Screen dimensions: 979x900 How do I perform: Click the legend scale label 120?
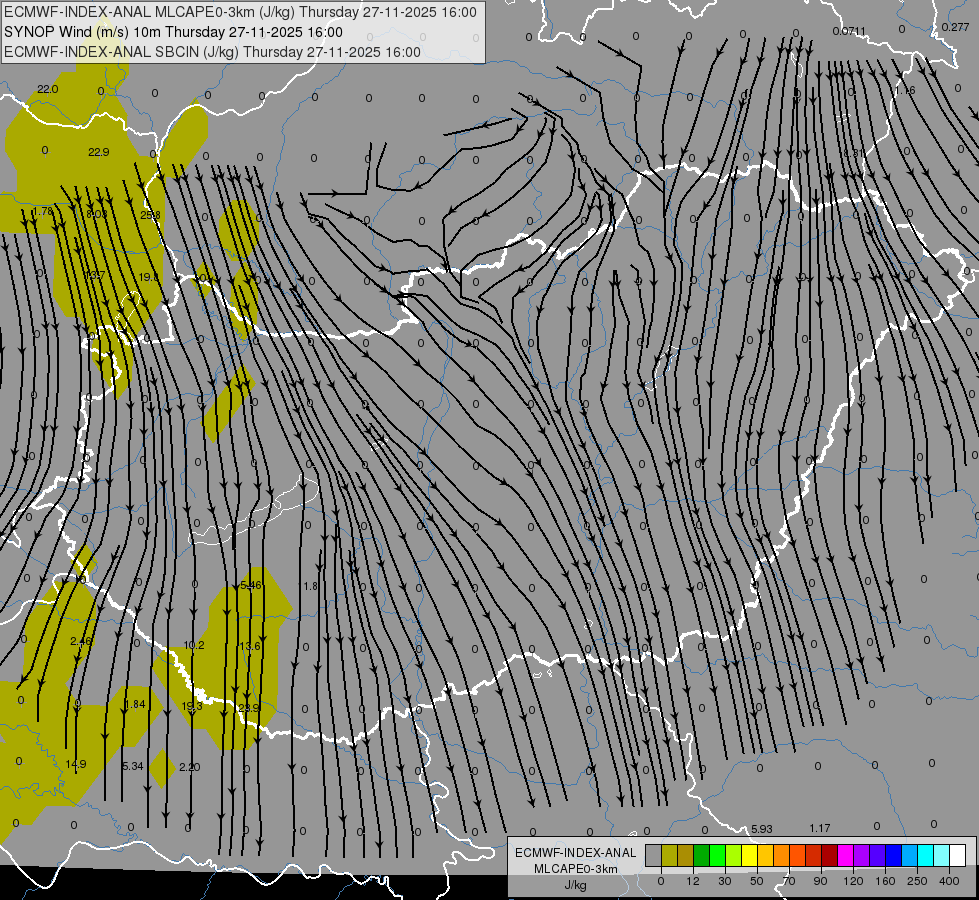click(x=853, y=881)
